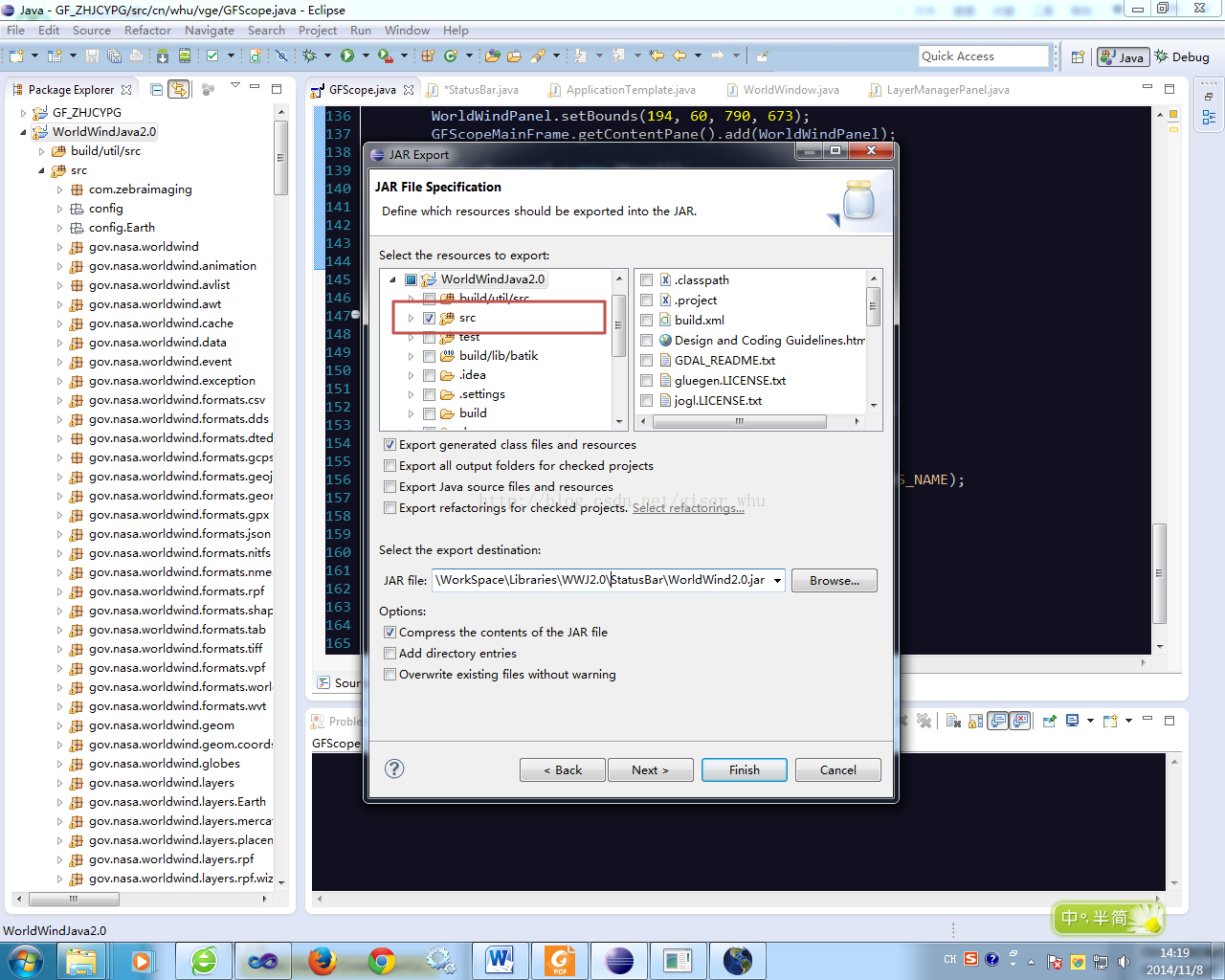The image size is (1225, 980).
Task: Click the Run External Tools icon
Action: coord(385,56)
